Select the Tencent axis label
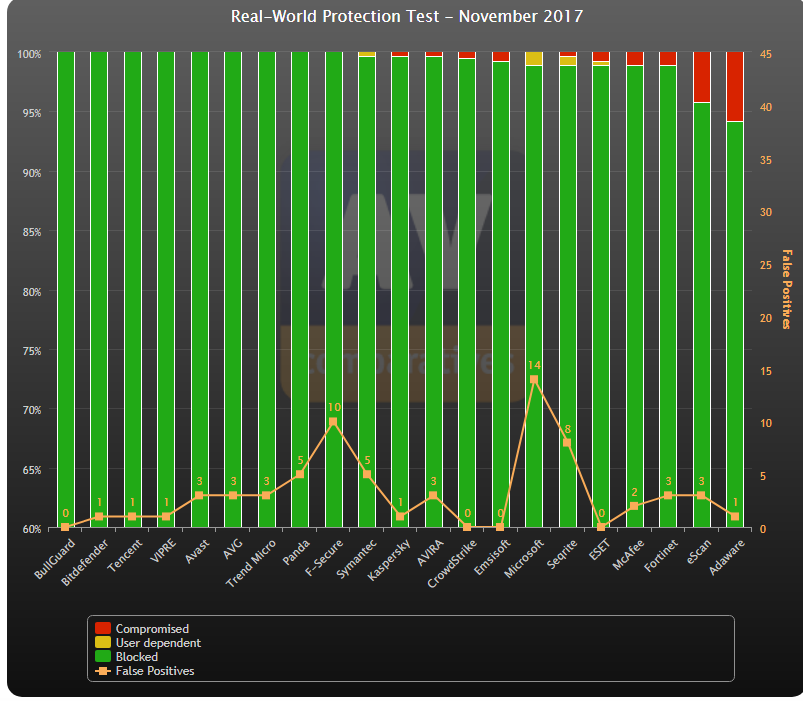 click(124, 556)
